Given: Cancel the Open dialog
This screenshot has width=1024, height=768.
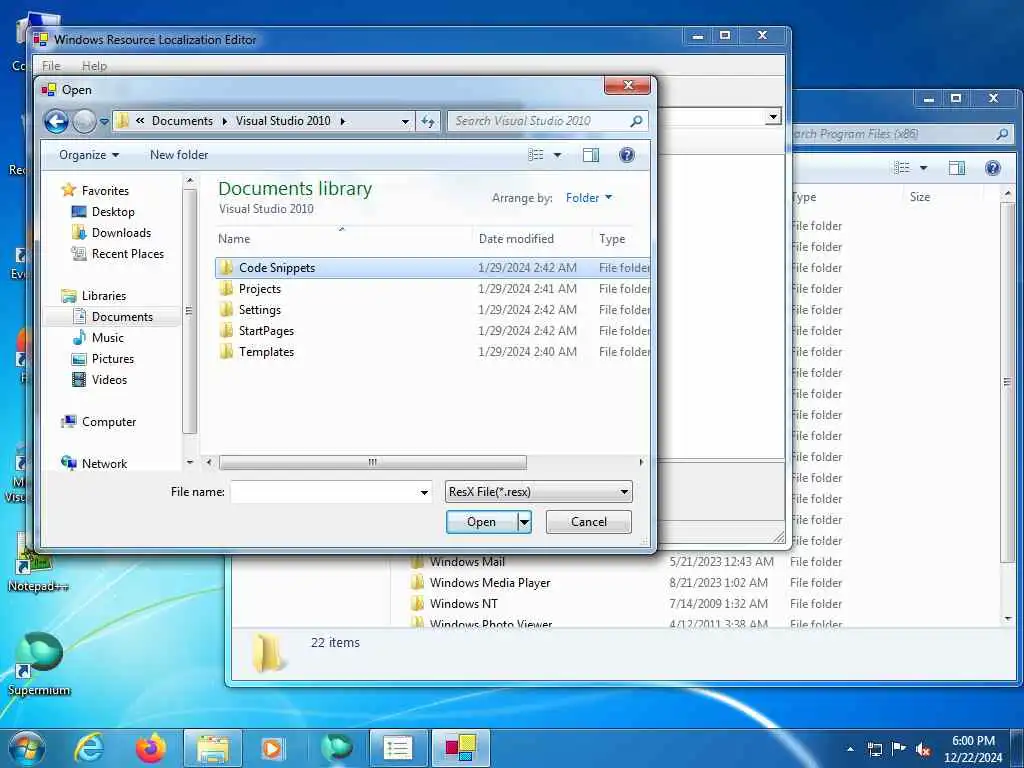Looking at the screenshot, I should coord(588,522).
